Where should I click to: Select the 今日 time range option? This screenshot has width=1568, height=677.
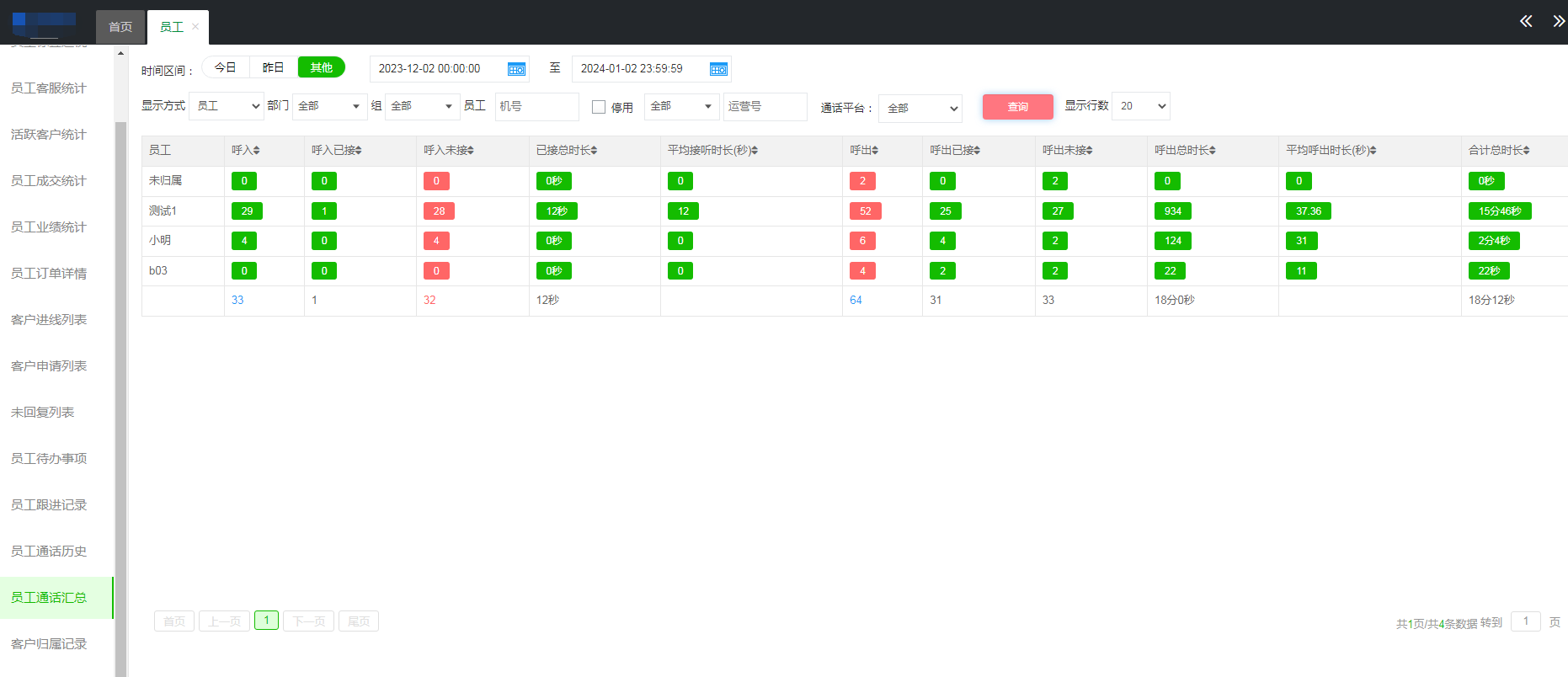click(x=225, y=67)
